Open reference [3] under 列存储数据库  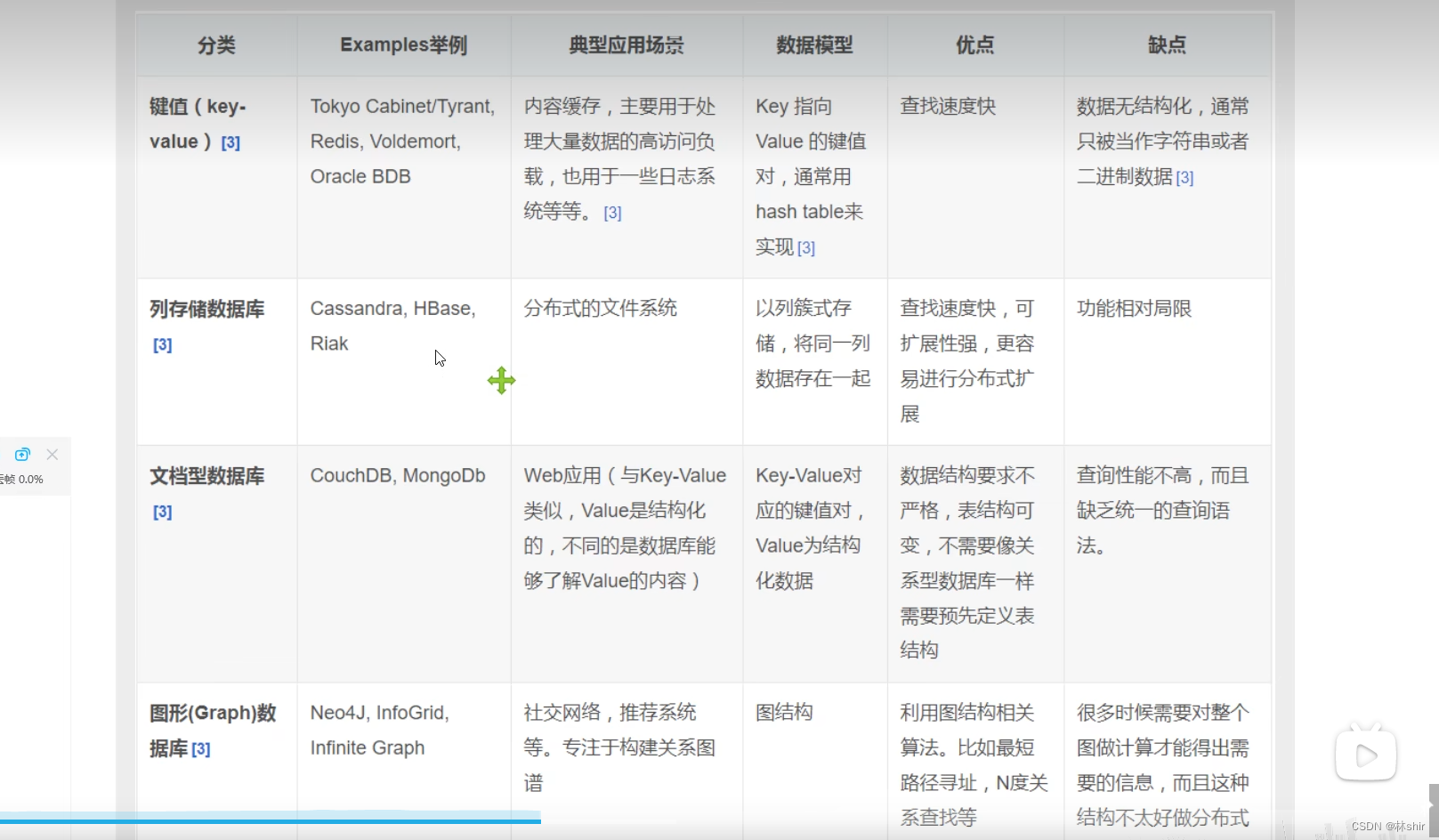162,345
